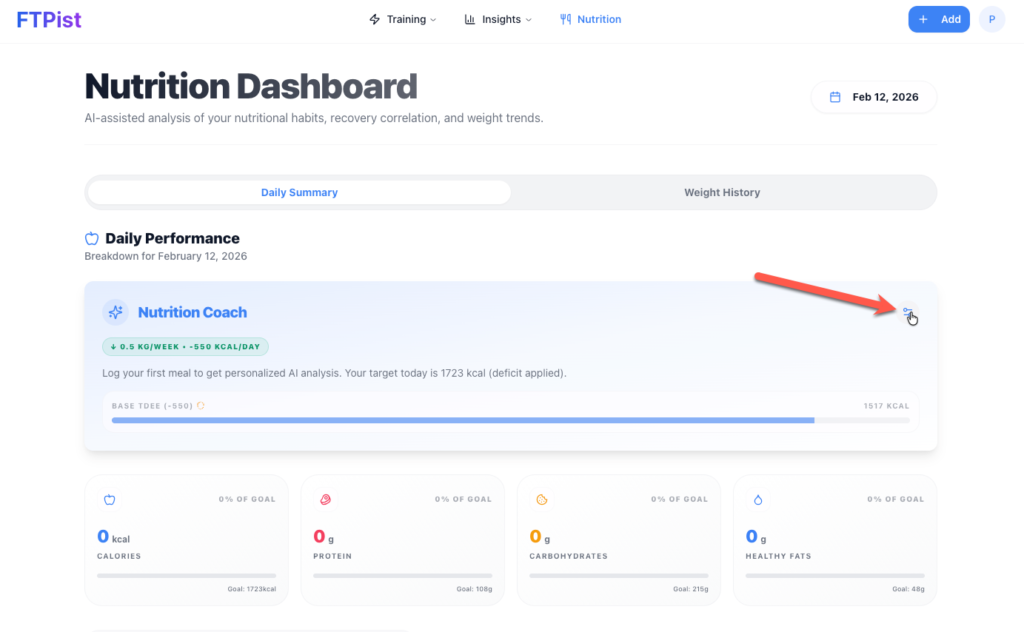This screenshot has height=632, width=1024.
Task: Click the apple icon beside Daily Performance
Action: point(92,238)
